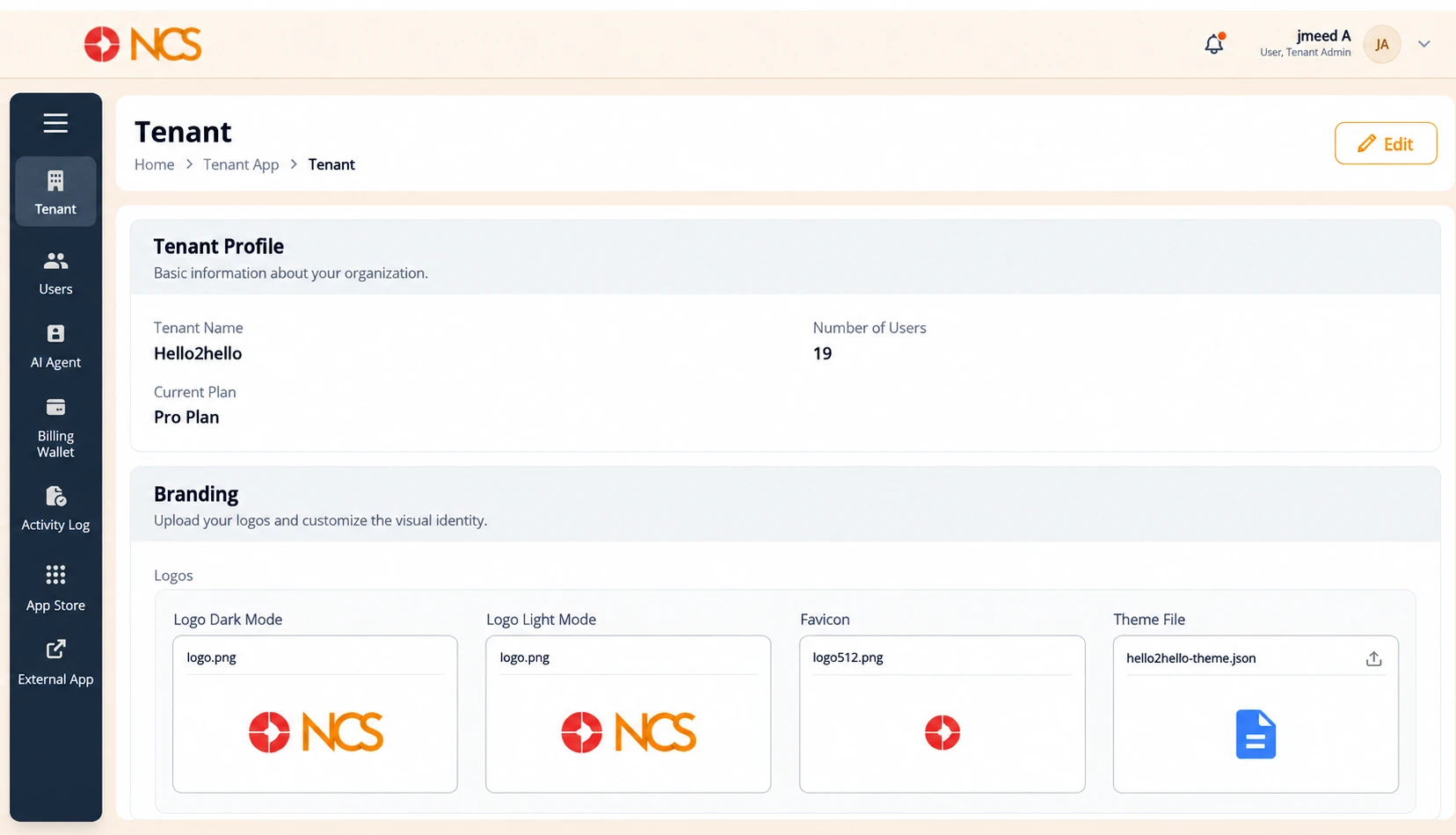1456x835 pixels.
Task: Click logo.png under Logo Light Mode
Action: pos(524,657)
